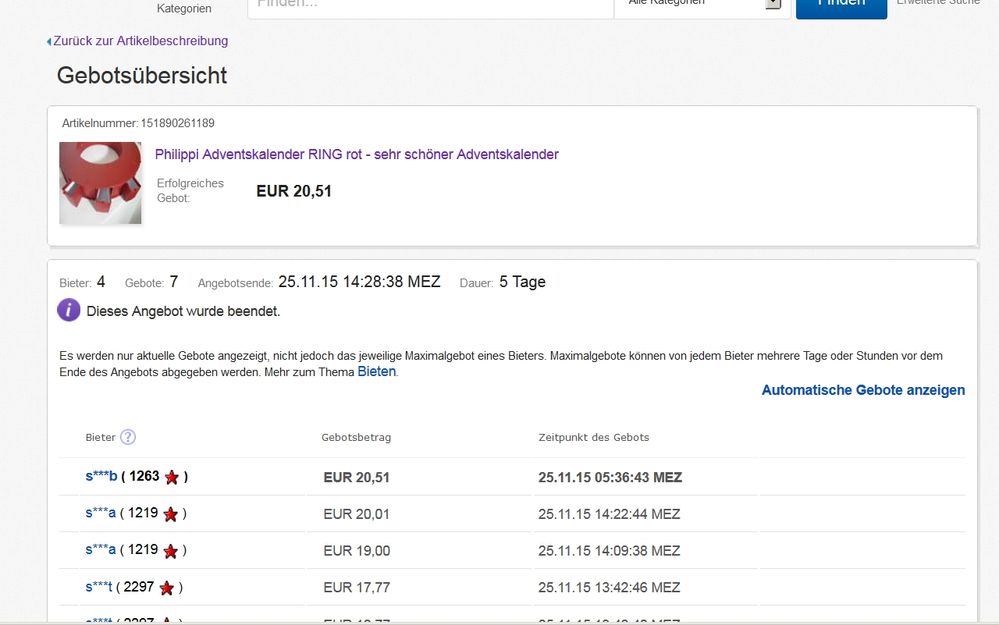
Task: Click the red star in the EUR 20,01 row
Action: click(171, 514)
